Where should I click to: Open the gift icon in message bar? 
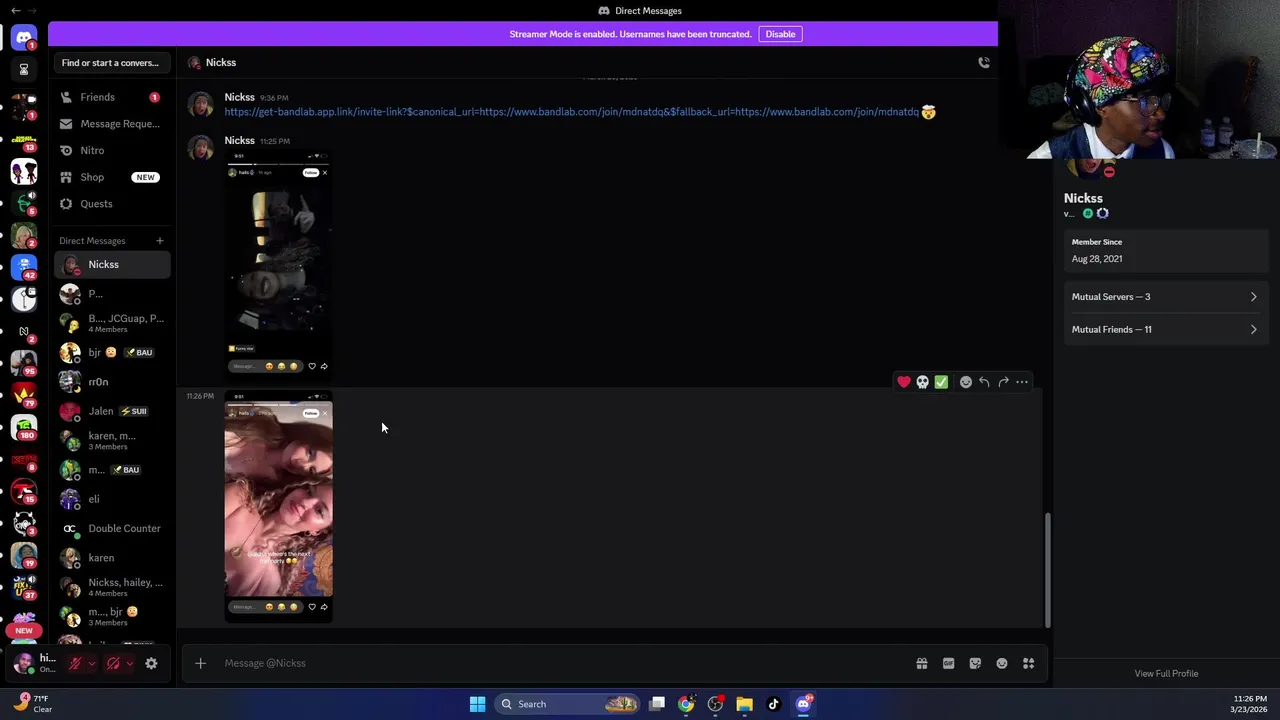click(922, 663)
